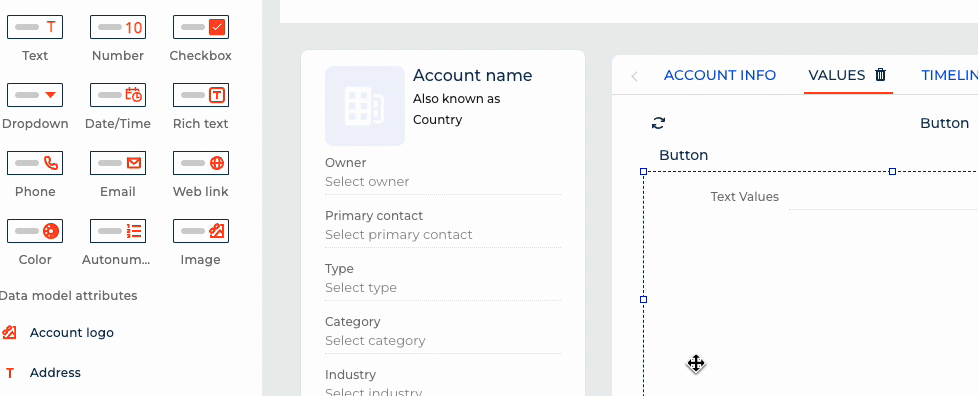Select the Color field element icon
The width and height of the screenshot is (978, 396).
[35, 231]
